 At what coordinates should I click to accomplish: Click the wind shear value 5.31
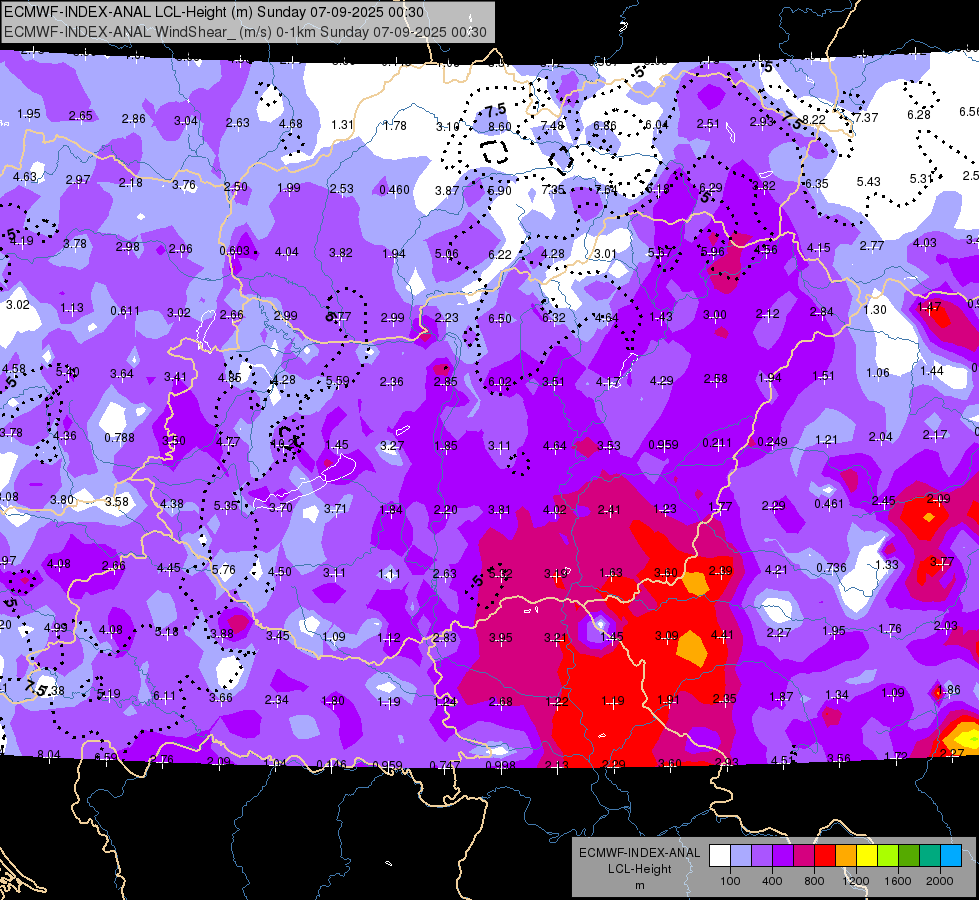point(921,179)
